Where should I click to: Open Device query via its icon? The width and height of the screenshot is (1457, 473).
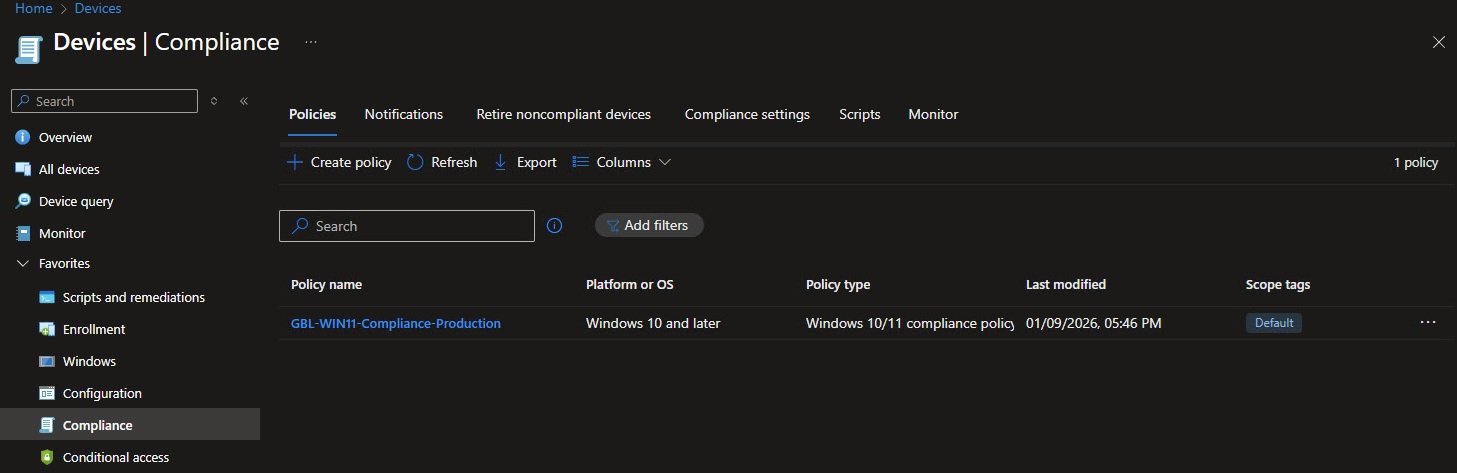[23, 201]
